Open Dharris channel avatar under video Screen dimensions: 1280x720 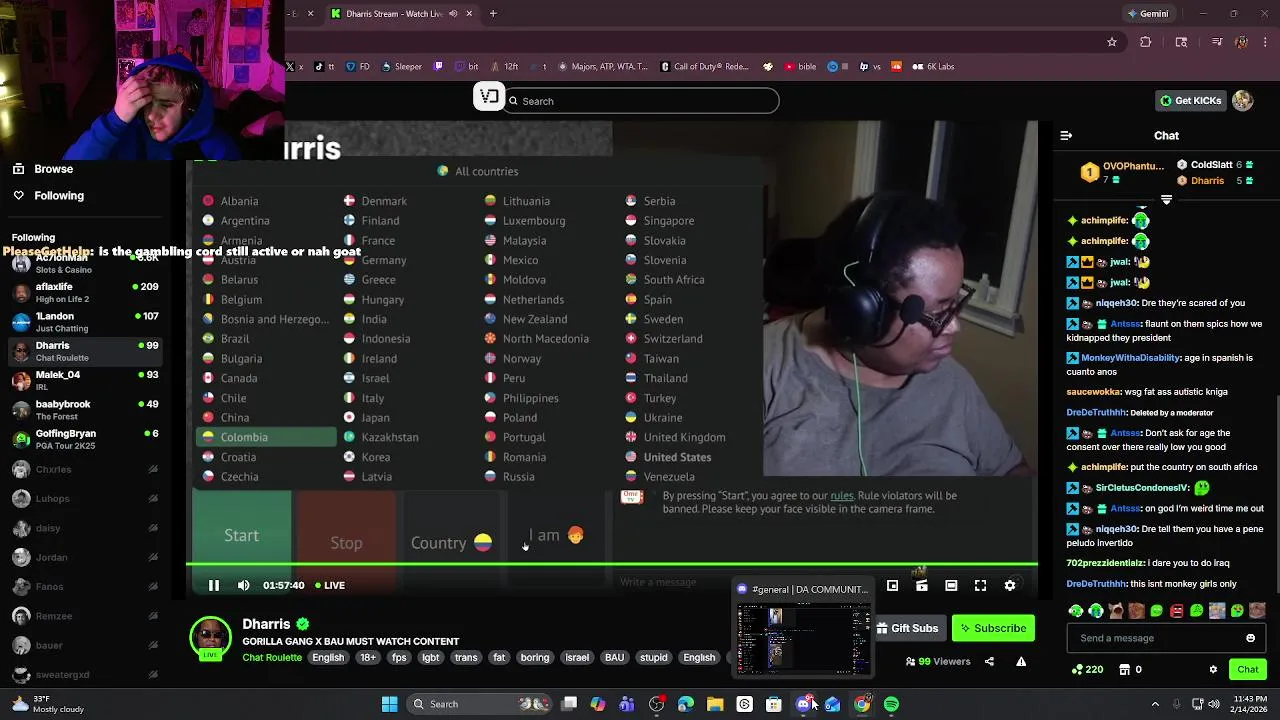click(x=210, y=639)
